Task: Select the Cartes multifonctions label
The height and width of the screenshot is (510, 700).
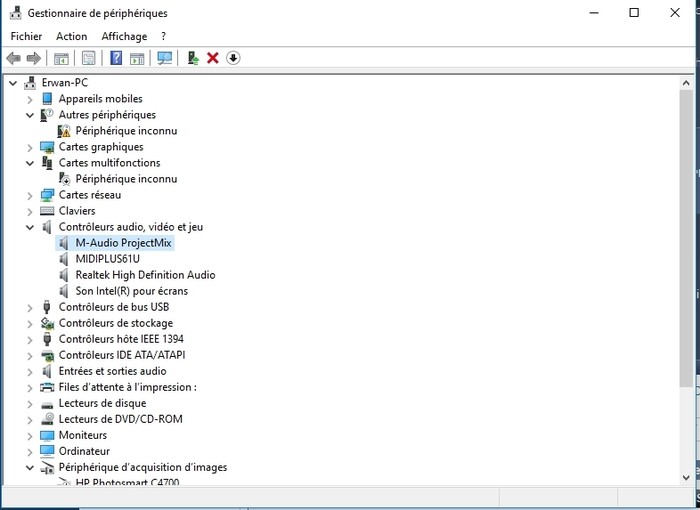Action: (x=109, y=163)
